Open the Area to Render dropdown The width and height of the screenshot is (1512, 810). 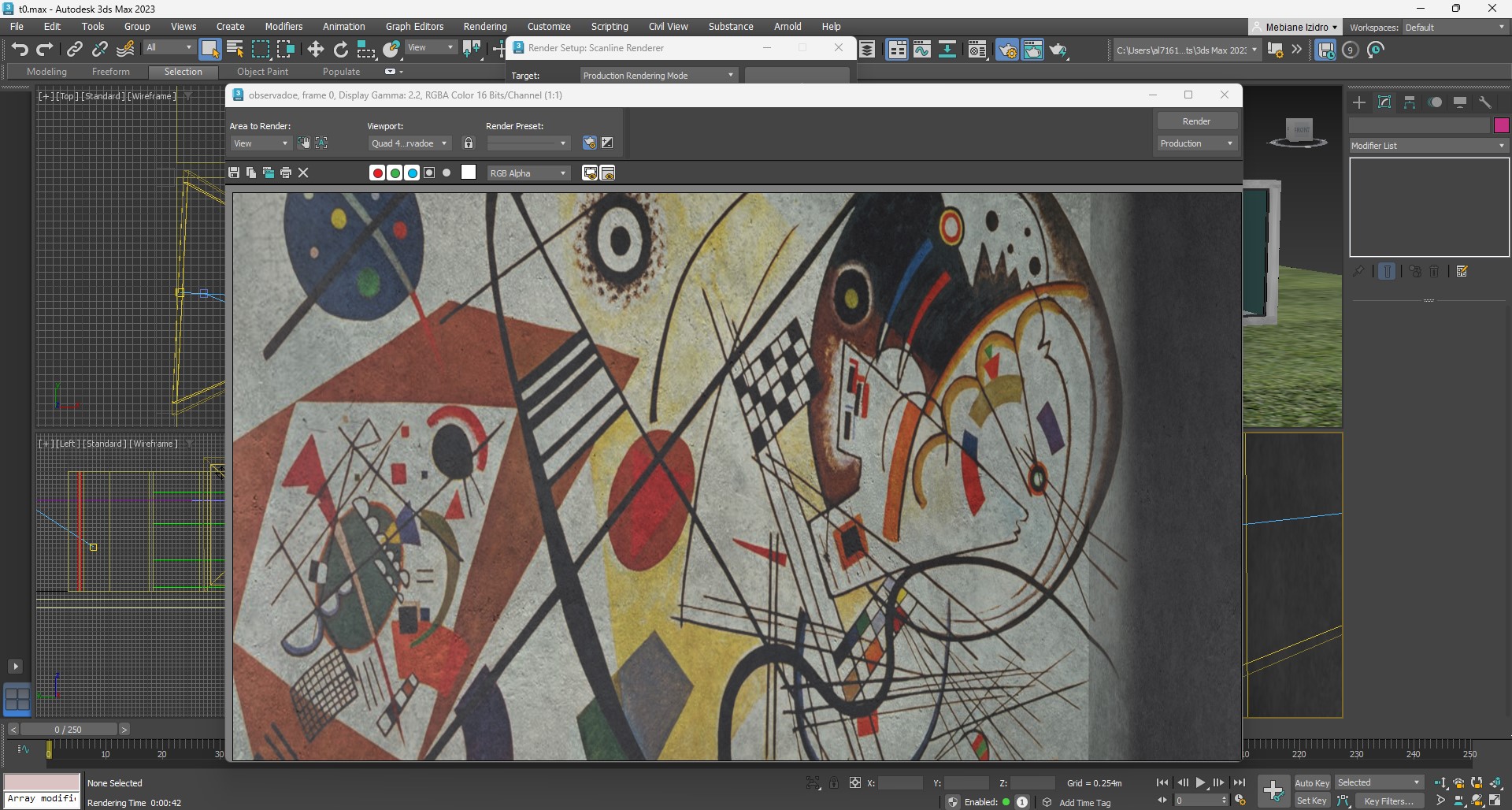tap(261, 143)
